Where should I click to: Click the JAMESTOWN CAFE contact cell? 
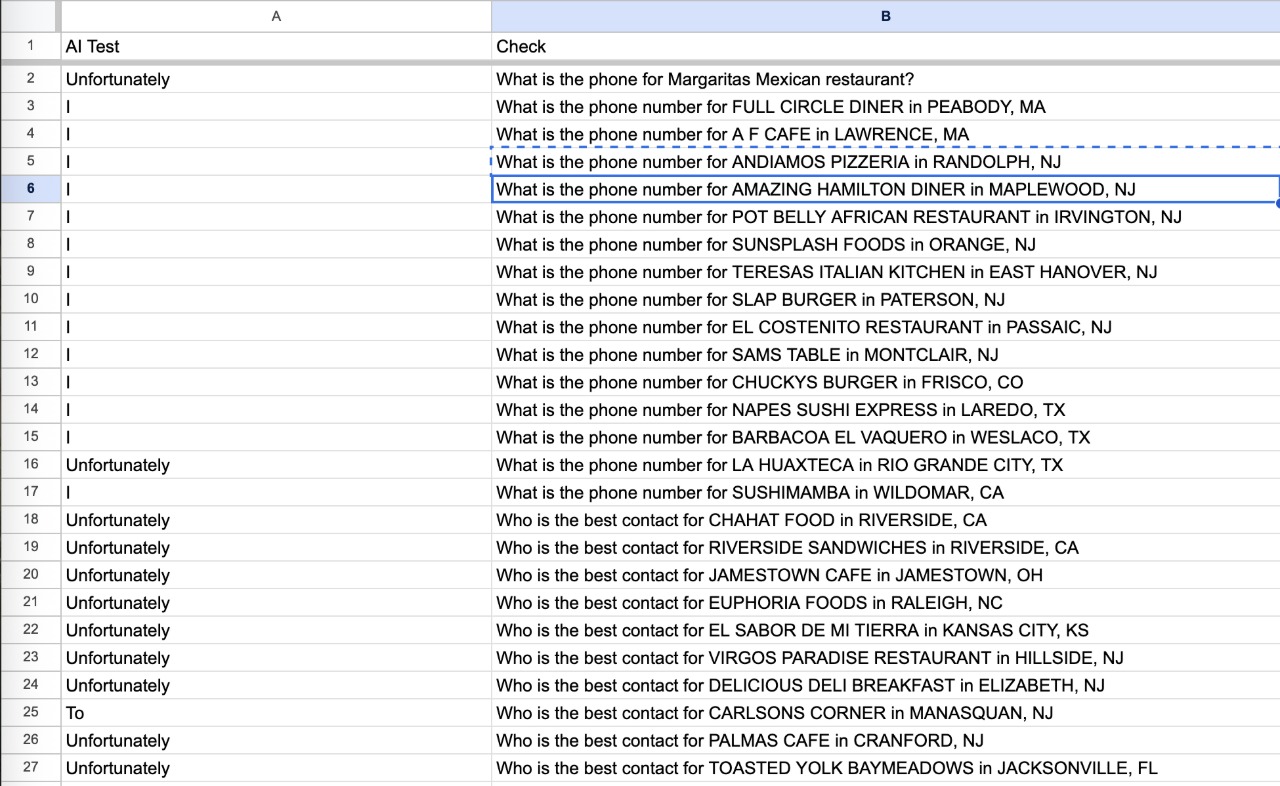pyautogui.click(x=885, y=575)
